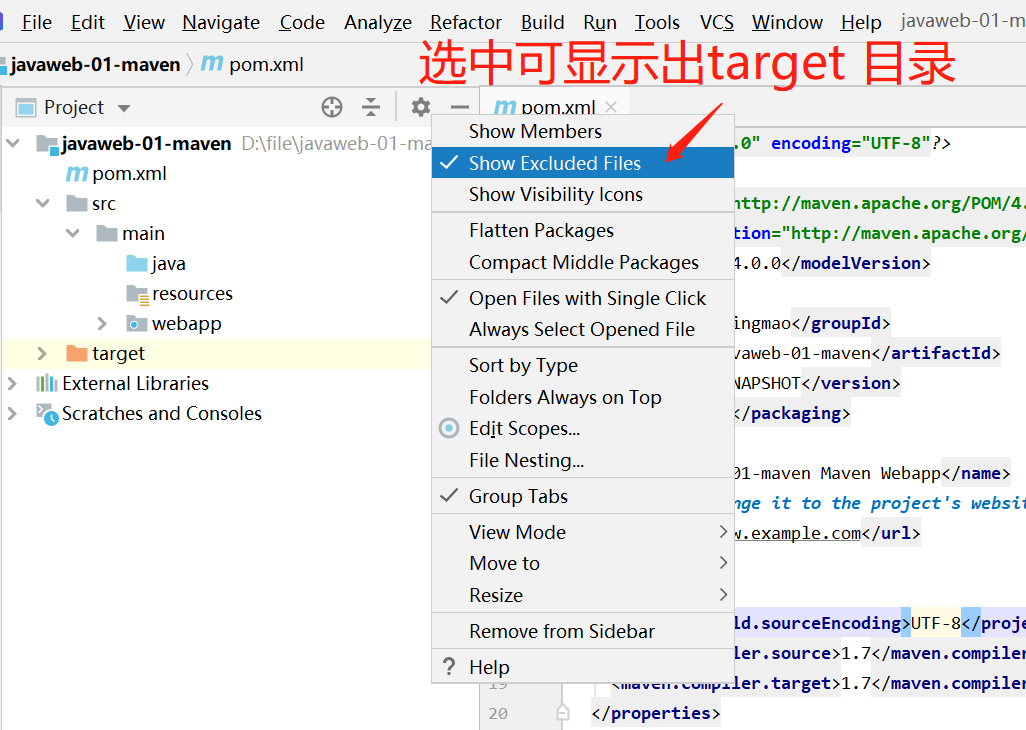Toggle Open Files with Single Click
The image size is (1026, 730).
[582, 298]
